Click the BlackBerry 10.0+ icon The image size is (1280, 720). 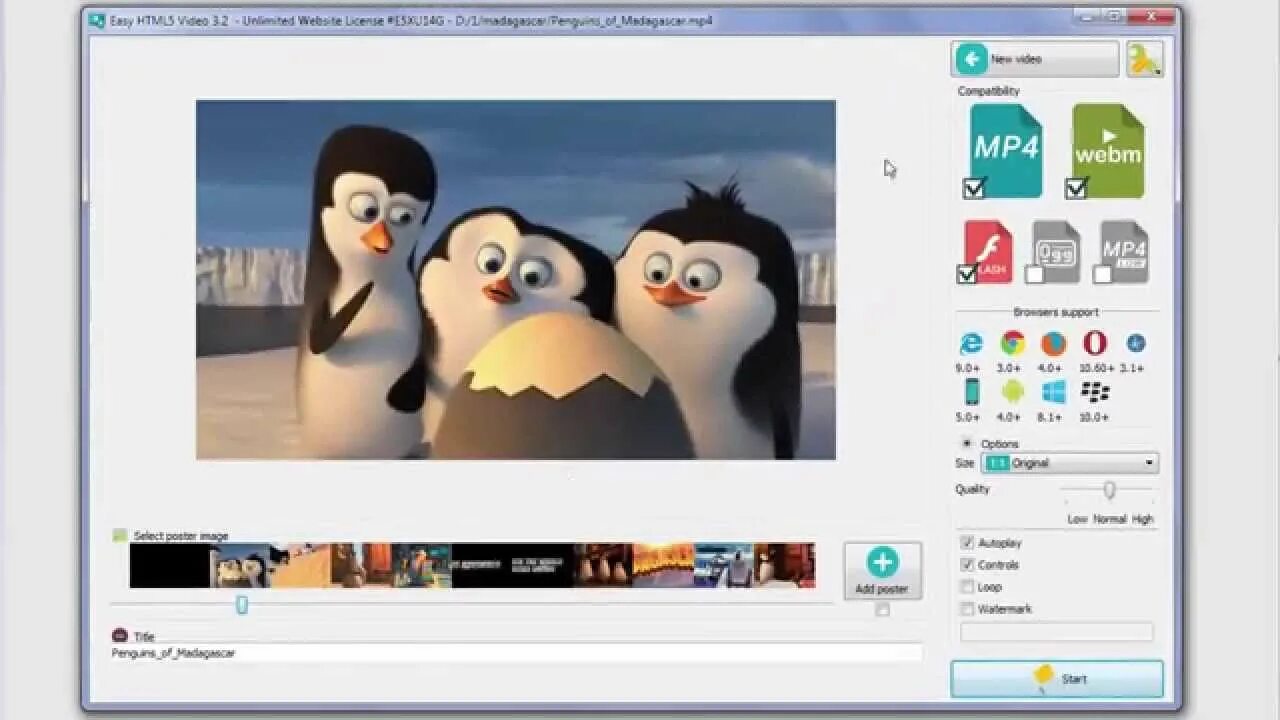[1095, 392]
